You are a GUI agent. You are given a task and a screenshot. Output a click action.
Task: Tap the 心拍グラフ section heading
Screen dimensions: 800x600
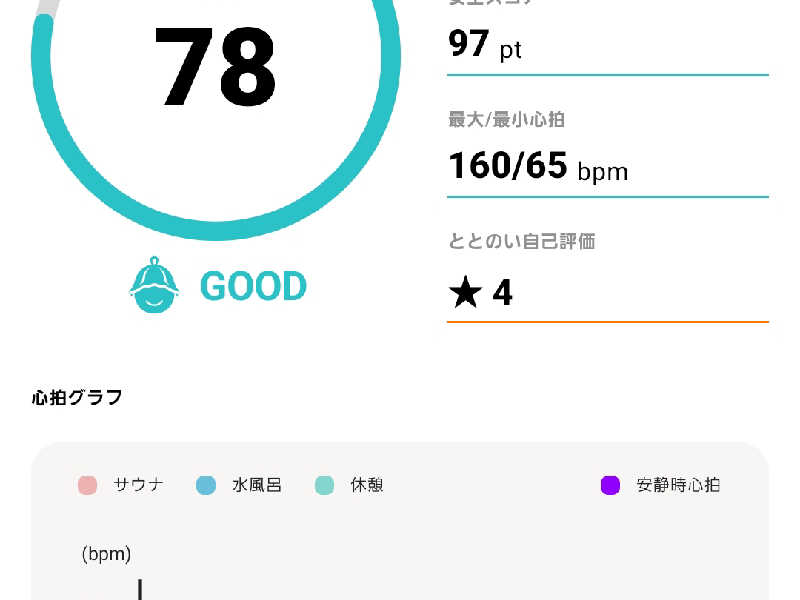tap(77, 397)
